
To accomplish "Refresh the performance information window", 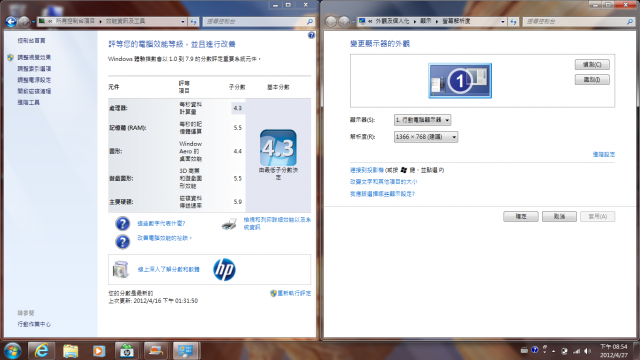I will tap(193, 22).
